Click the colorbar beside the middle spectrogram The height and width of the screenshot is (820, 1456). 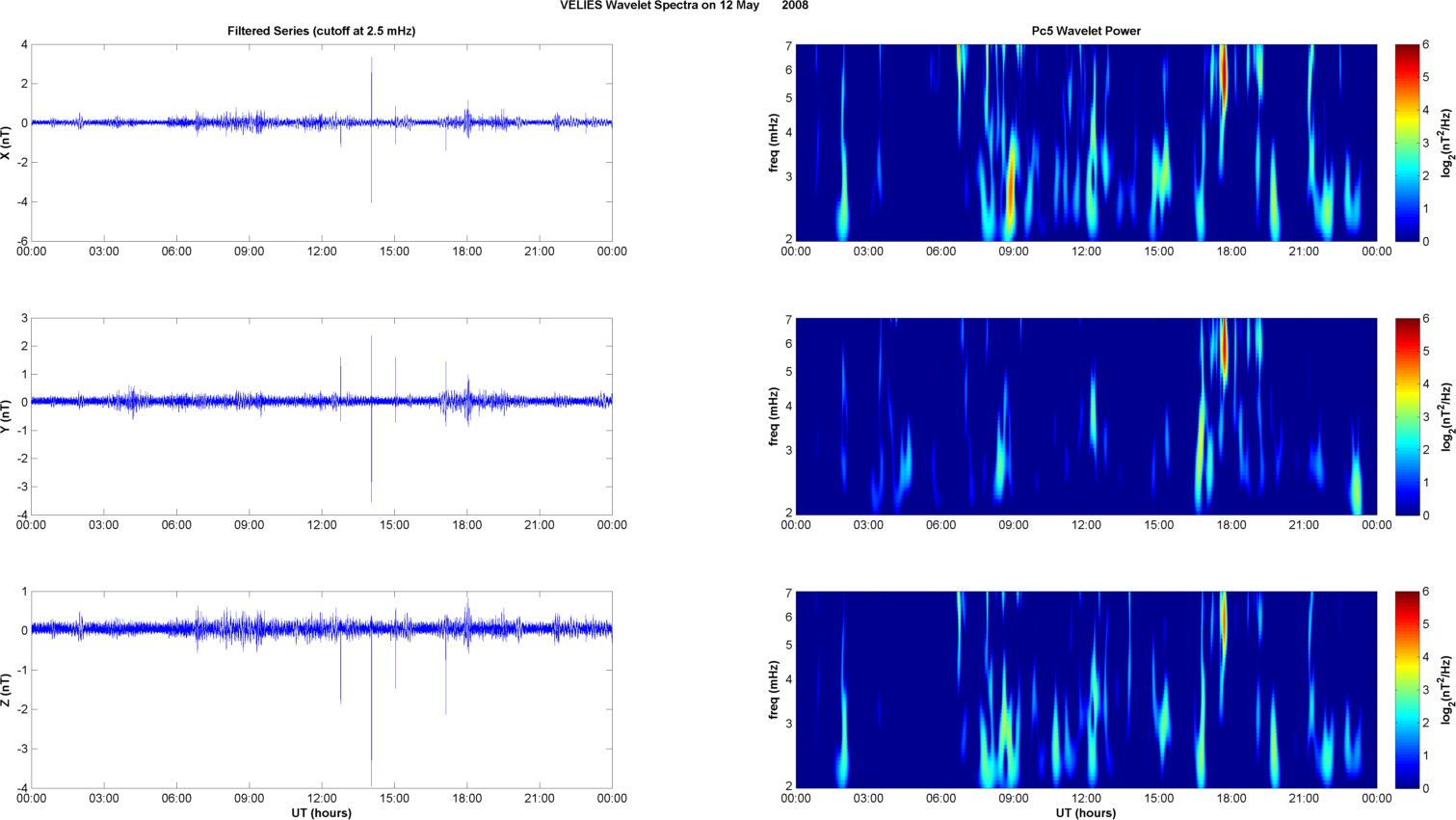(1407, 416)
